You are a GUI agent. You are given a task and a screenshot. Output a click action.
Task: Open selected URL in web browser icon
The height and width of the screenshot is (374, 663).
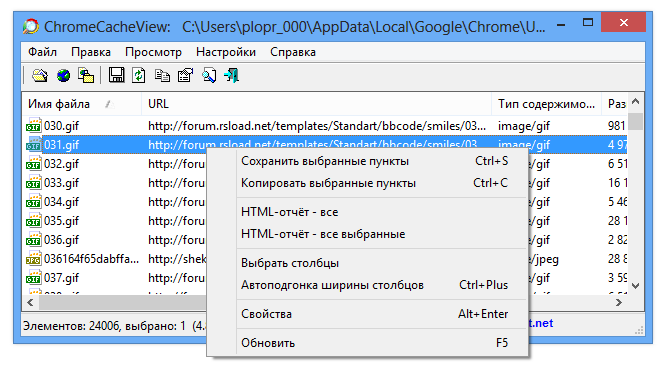pyautogui.click(x=63, y=76)
